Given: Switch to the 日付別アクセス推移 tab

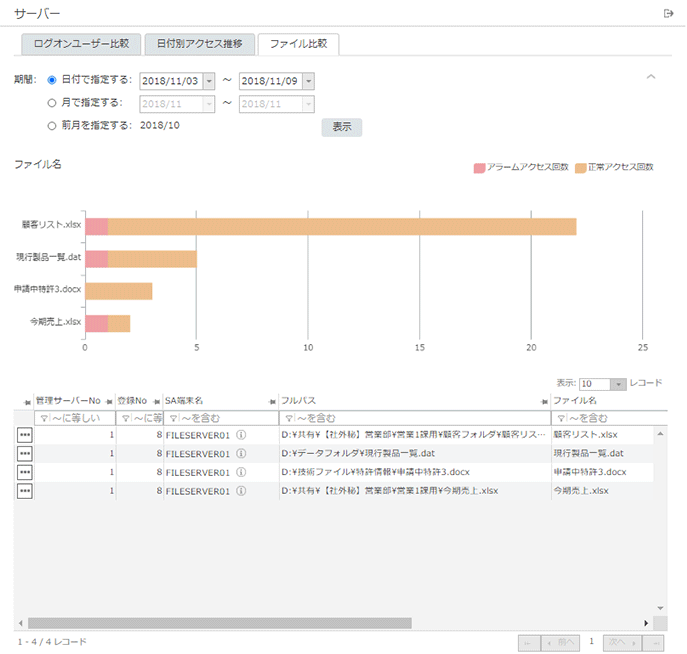Looking at the screenshot, I should tap(199, 44).
